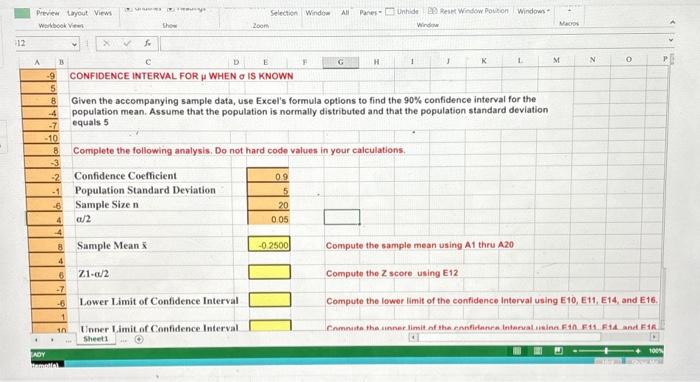700x382 pixels.
Task: Switch to Normal view in status bar
Action: tap(517, 351)
